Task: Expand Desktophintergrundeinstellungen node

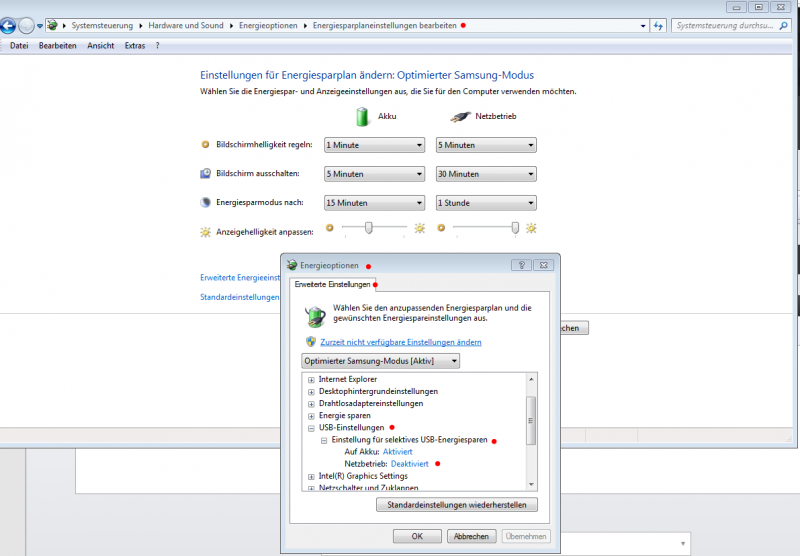Action: point(311,392)
